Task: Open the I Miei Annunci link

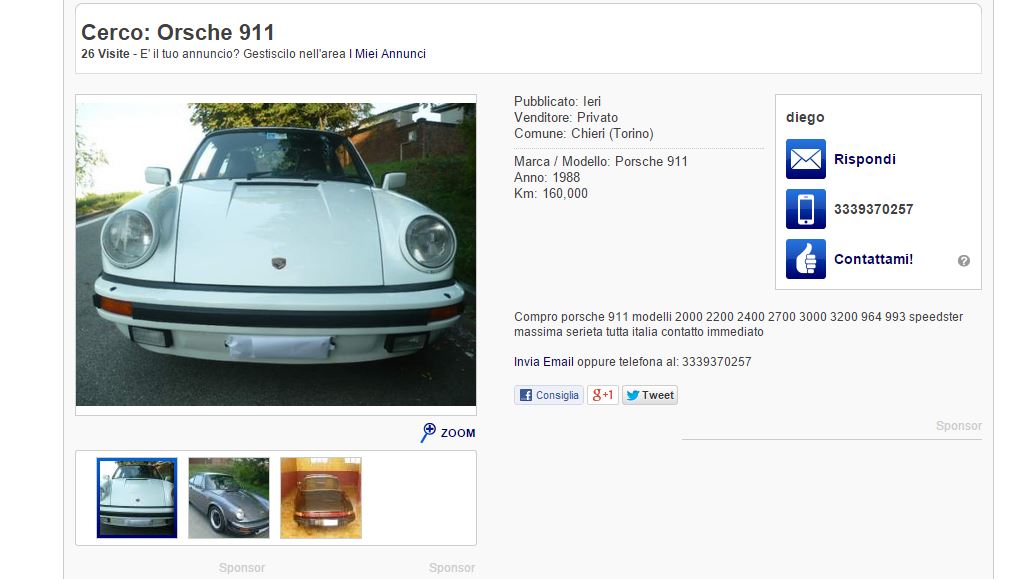Action: (387, 54)
